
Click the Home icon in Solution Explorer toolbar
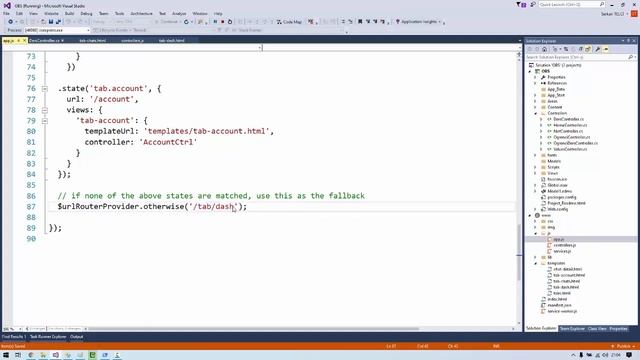[x=544, y=49]
